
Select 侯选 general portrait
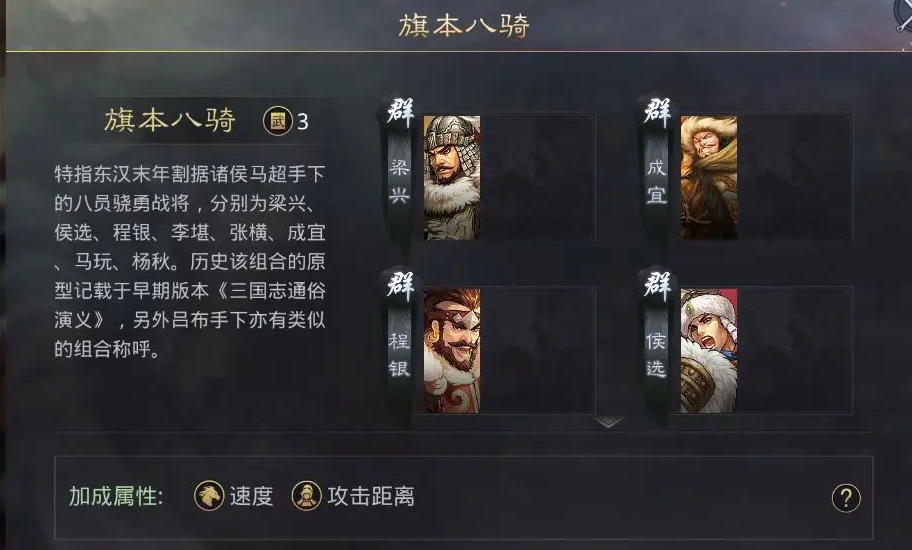pos(708,351)
